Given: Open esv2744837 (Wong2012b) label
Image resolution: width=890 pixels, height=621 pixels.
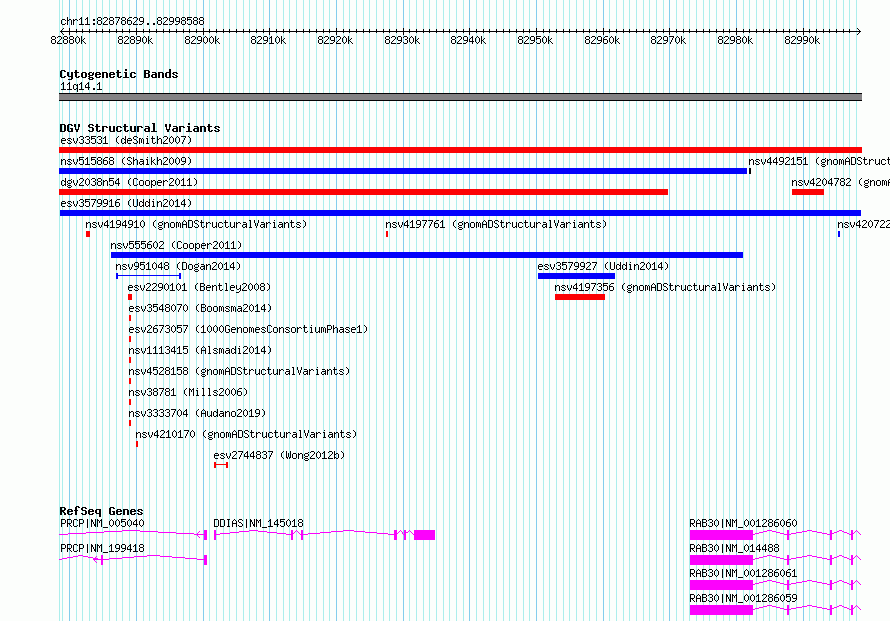Looking at the screenshot, I should 279,455.
